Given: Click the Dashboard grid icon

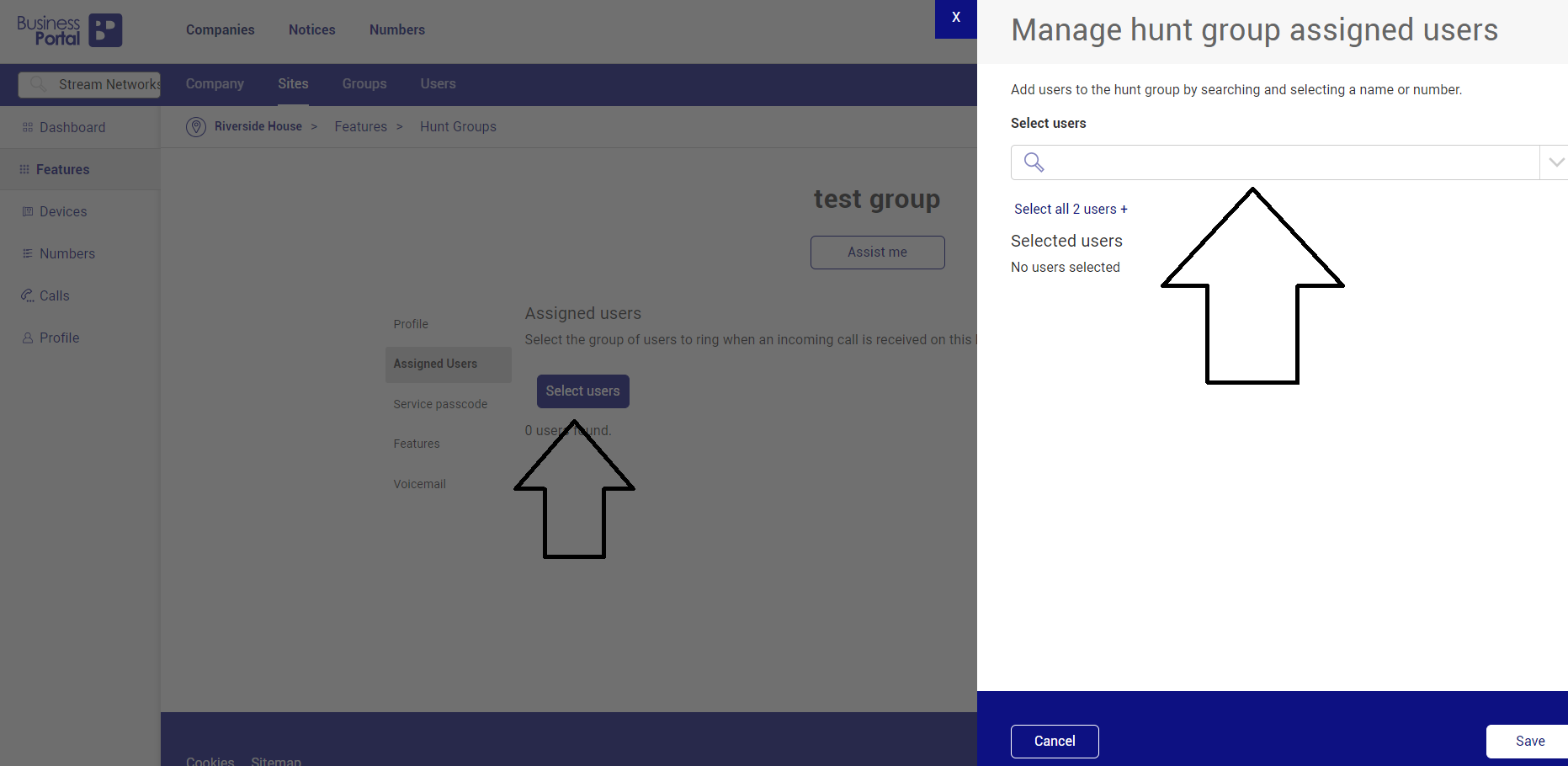Looking at the screenshot, I should (28, 127).
